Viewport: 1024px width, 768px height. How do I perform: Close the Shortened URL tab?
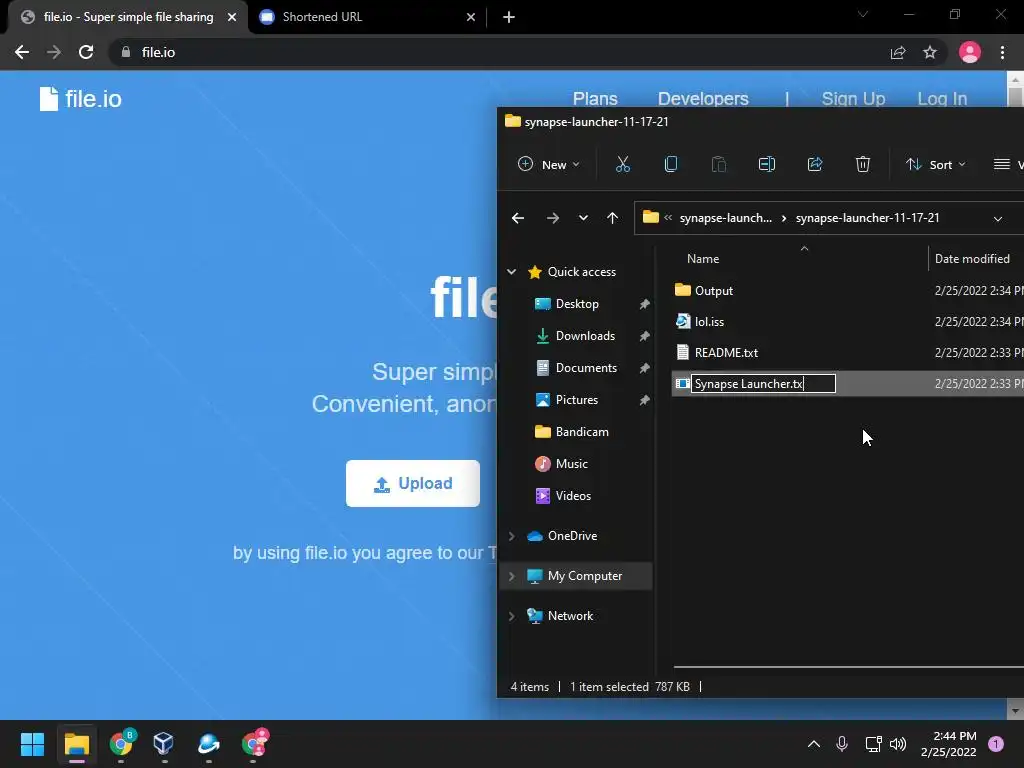[471, 17]
